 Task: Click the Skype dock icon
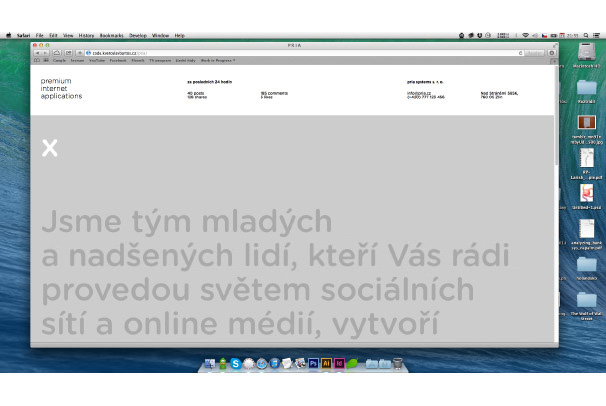tap(235, 363)
